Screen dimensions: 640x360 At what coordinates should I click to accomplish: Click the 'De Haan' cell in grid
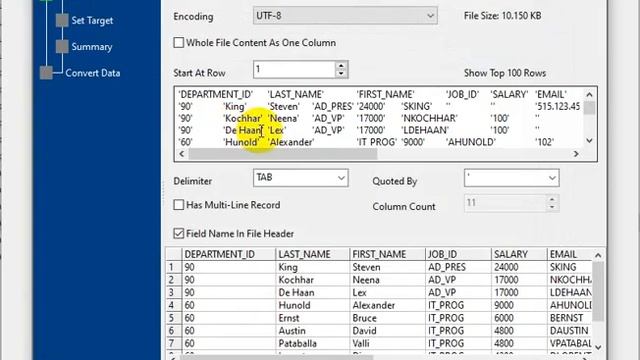pyautogui.click(x=313, y=293)
